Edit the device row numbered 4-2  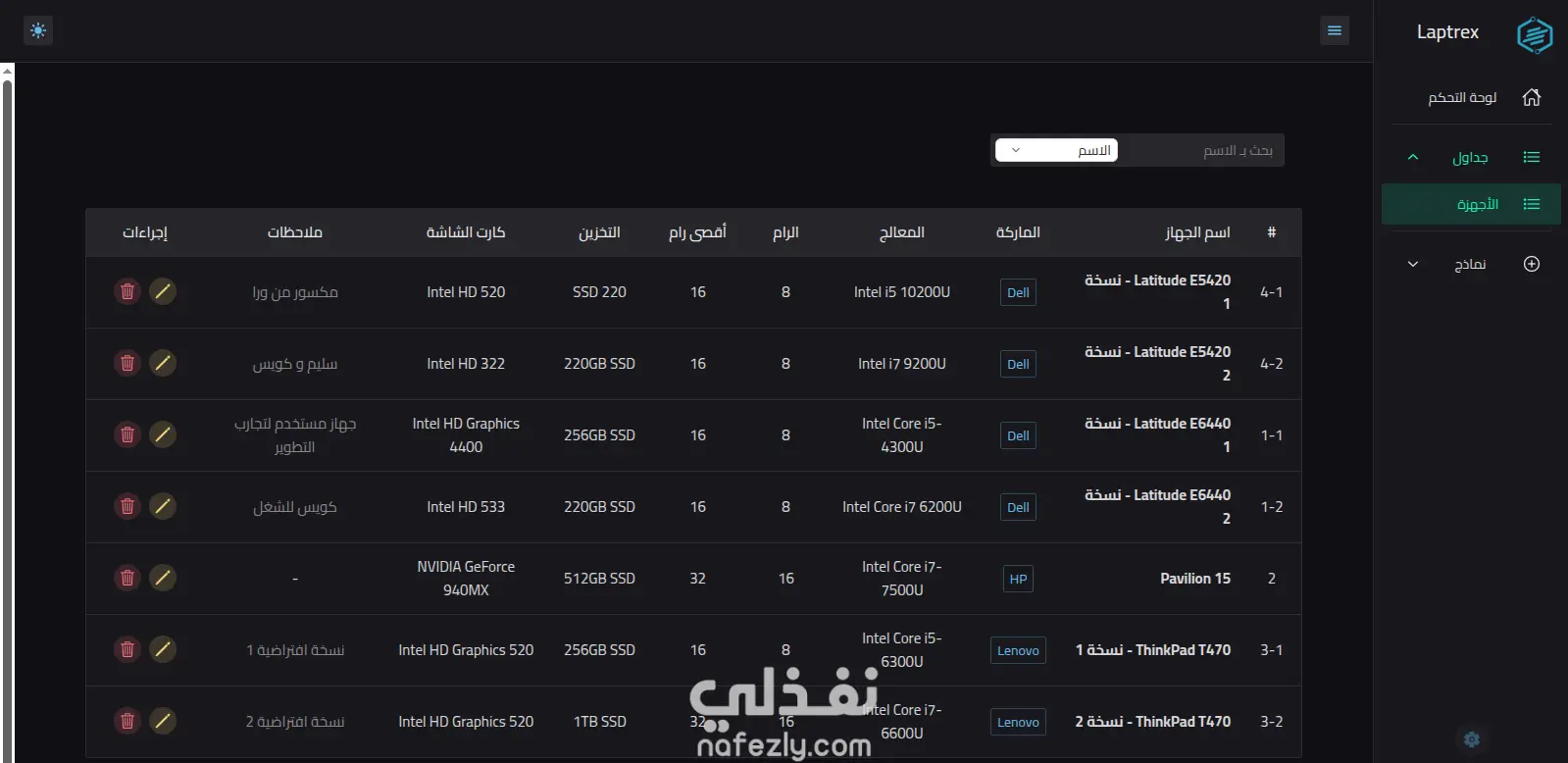[163, 363]
